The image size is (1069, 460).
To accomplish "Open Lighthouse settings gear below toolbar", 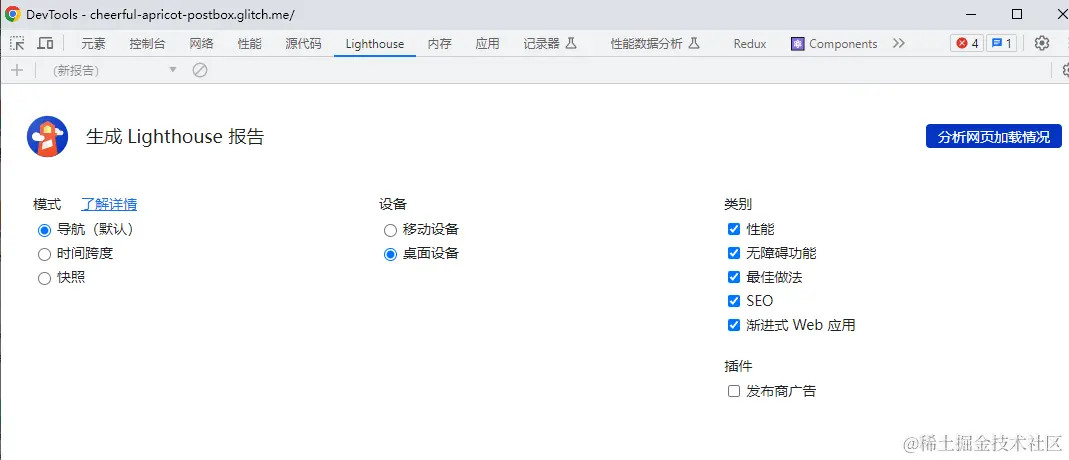I will tap(1065, 70).
